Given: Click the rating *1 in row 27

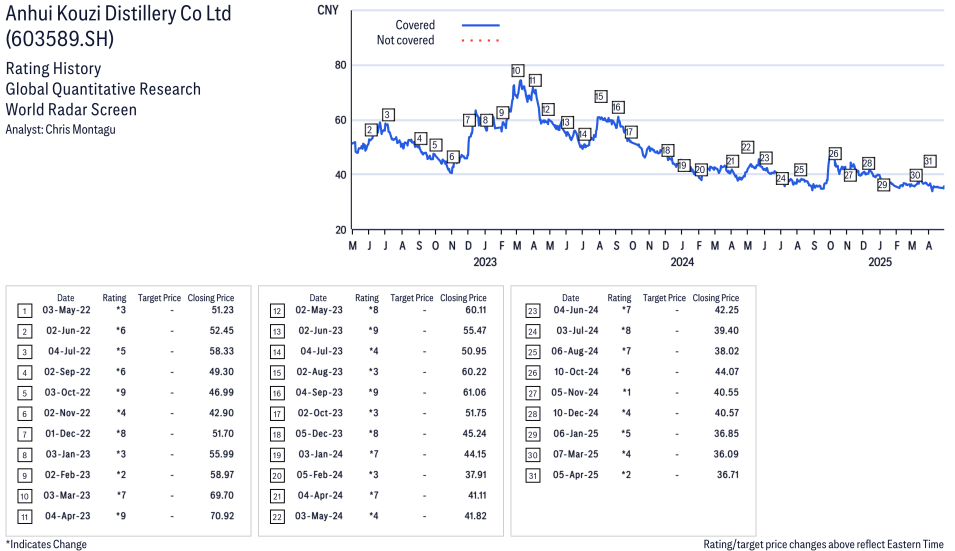Looking at the screenshot, I should point(626,392).
